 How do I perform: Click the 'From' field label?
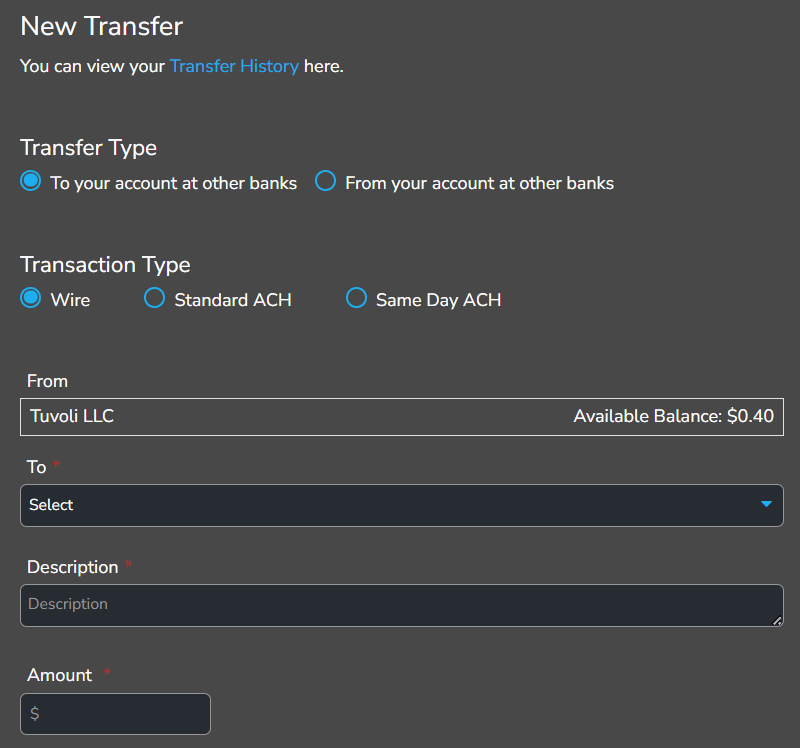point(47,381)
